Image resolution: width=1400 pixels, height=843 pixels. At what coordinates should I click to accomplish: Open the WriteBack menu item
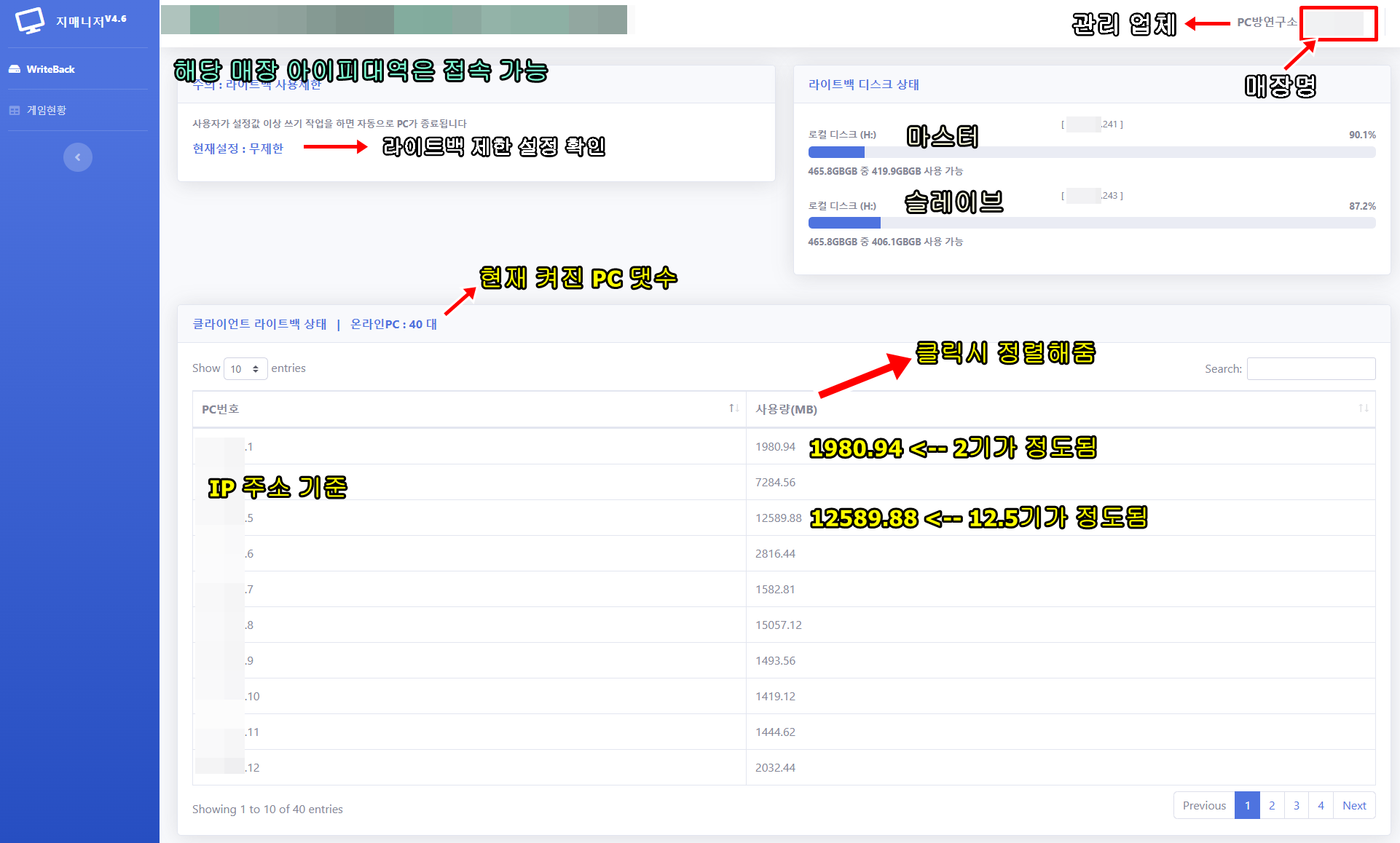(50, 69)
